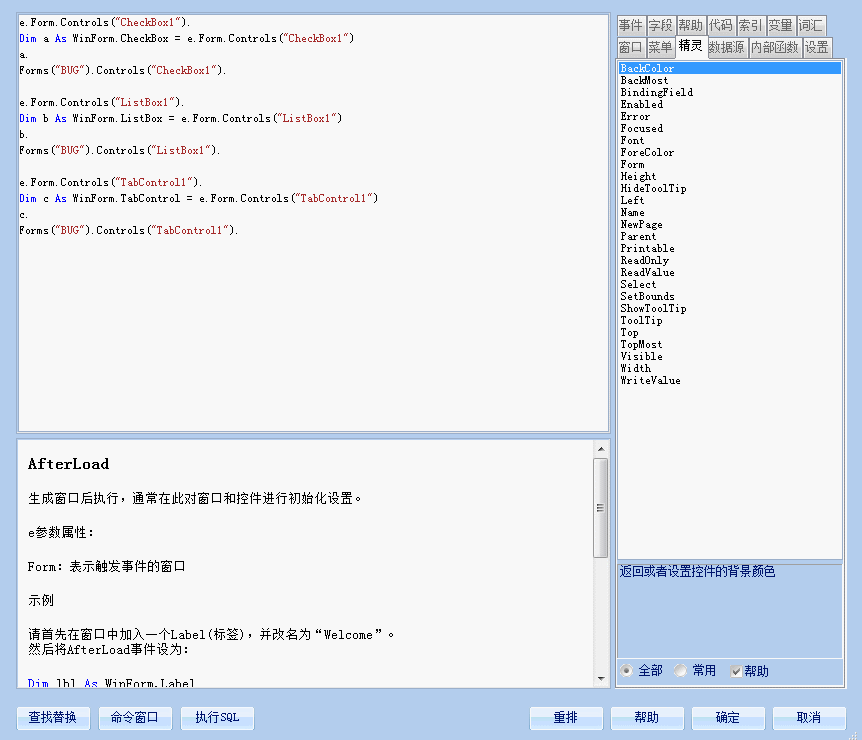Image resolution: width=862 pixels, height=740 pixels.
Task: Click the help pane scroll up arrow
Action: [x=600, y=448]
